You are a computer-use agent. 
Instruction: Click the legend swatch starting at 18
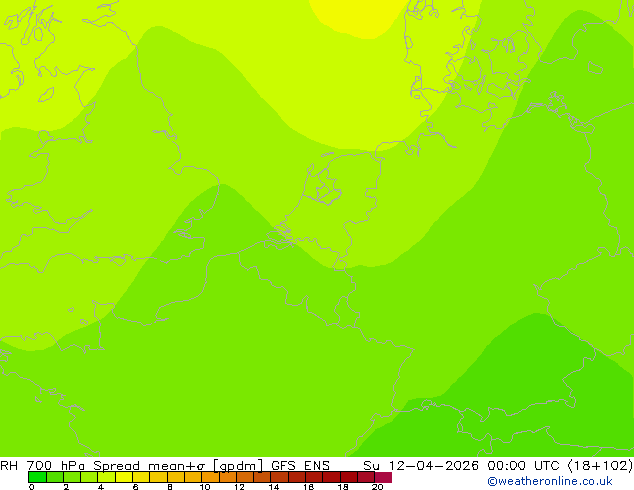tap(349, 477)
